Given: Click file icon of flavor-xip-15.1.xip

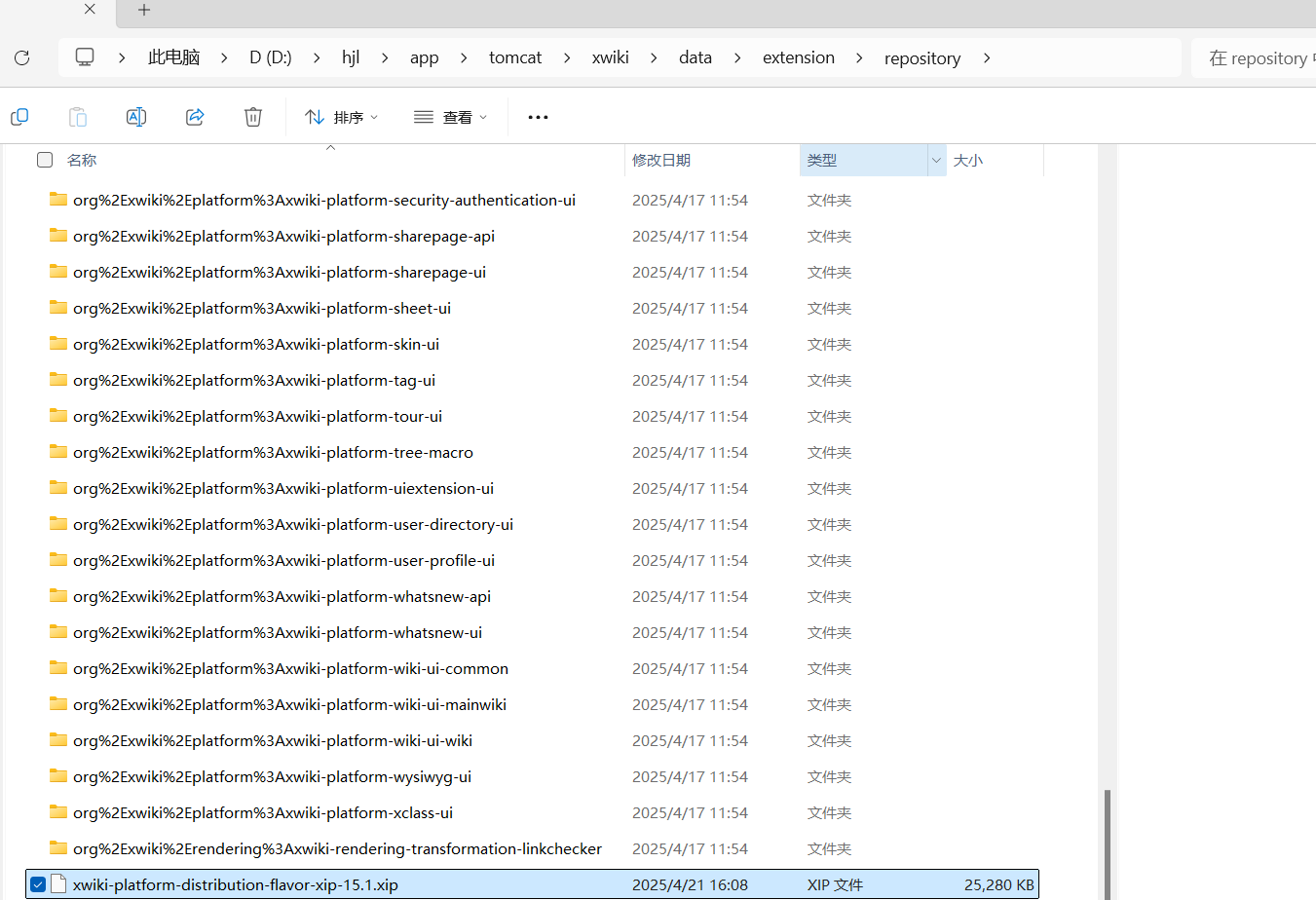Looking at the screenshot, I should coord(58,884).
